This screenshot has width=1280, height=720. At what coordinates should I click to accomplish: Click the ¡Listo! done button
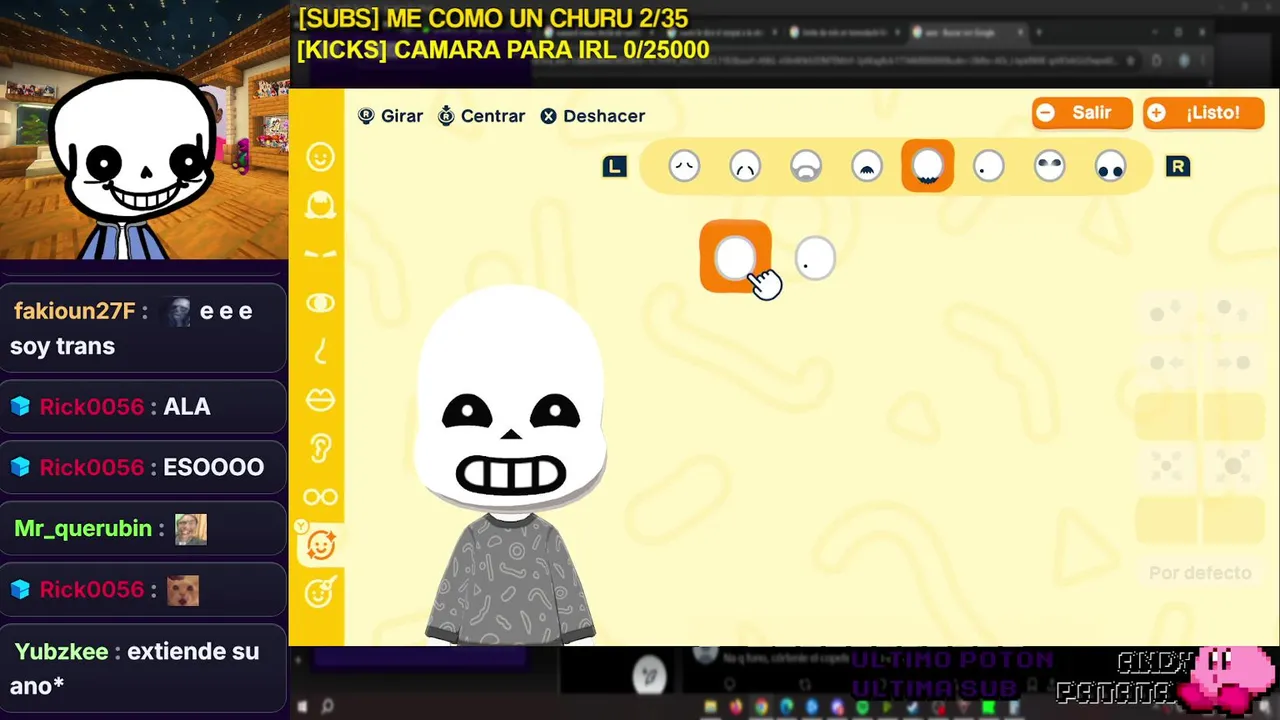[x=1204, y=113]
